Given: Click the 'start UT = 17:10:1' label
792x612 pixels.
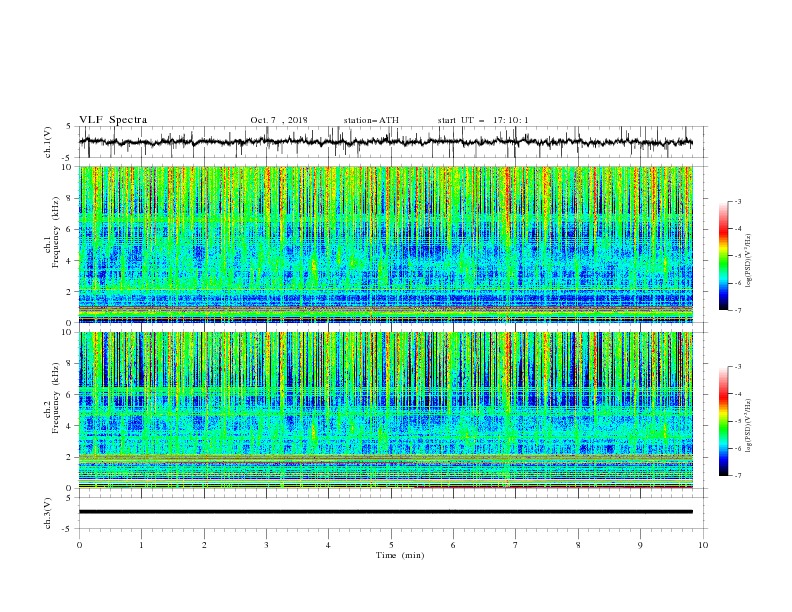Looking at the screenshot, I should pos(483,120).
